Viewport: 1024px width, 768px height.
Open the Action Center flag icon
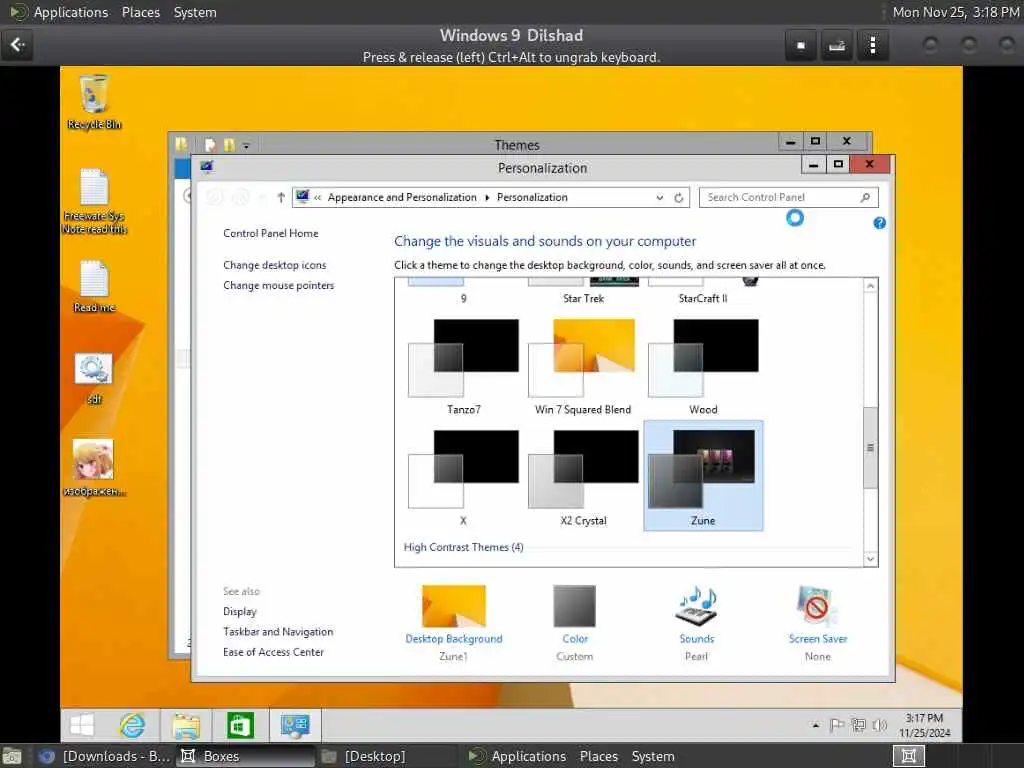[837, 725]
